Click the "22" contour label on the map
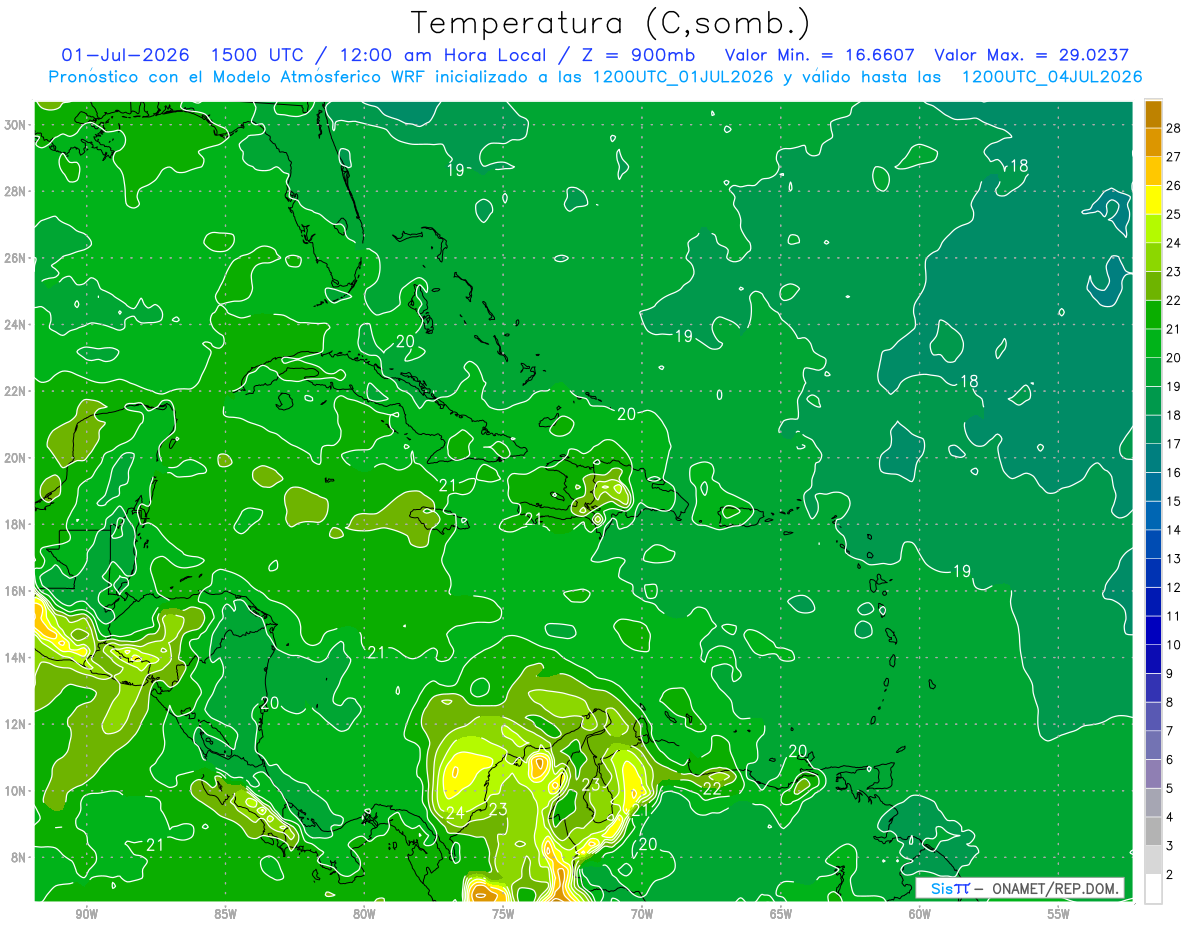This screenshot has width=1200, height=927. point(712,789)
